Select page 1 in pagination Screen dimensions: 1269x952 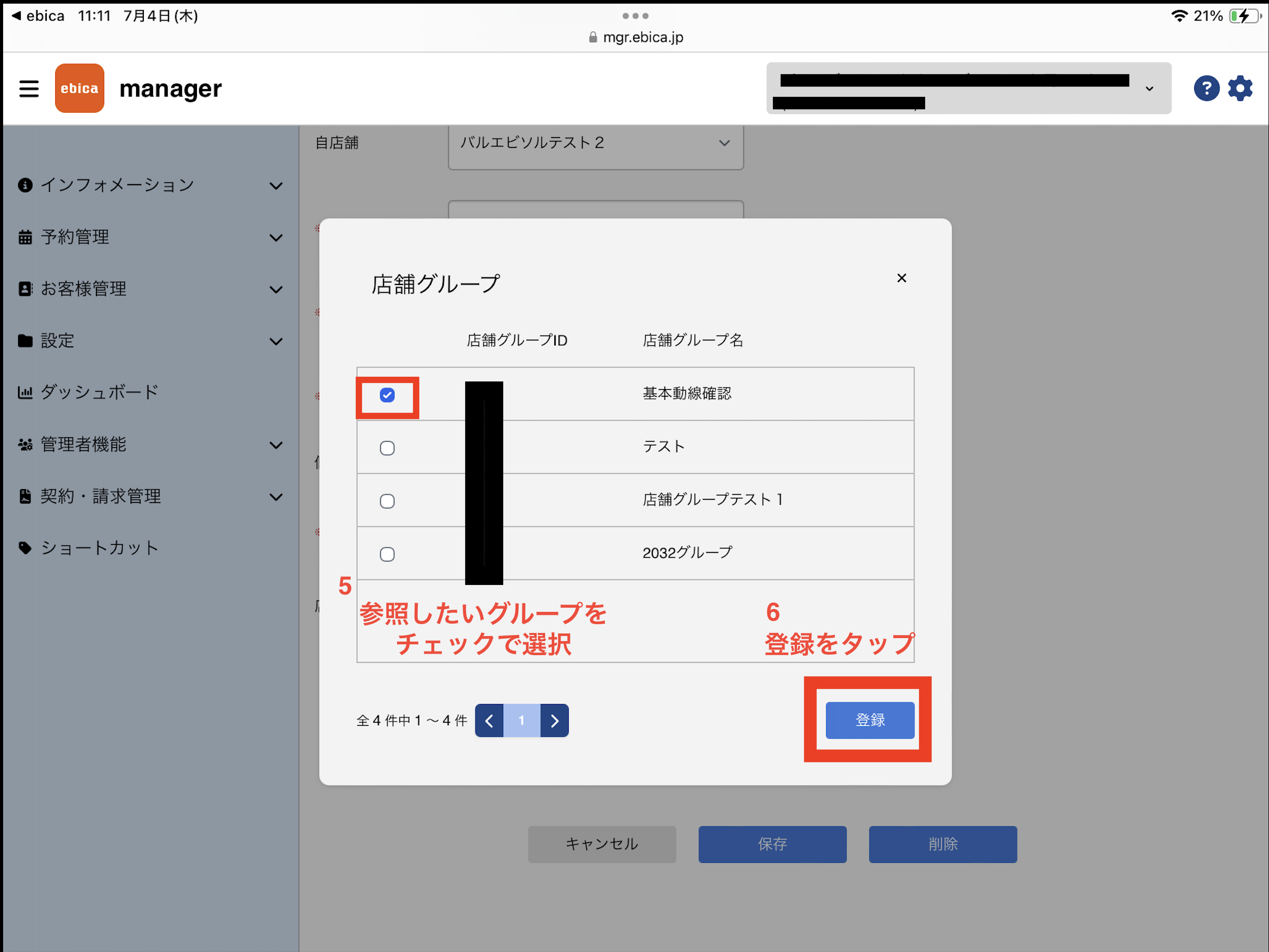coord(522,720)
